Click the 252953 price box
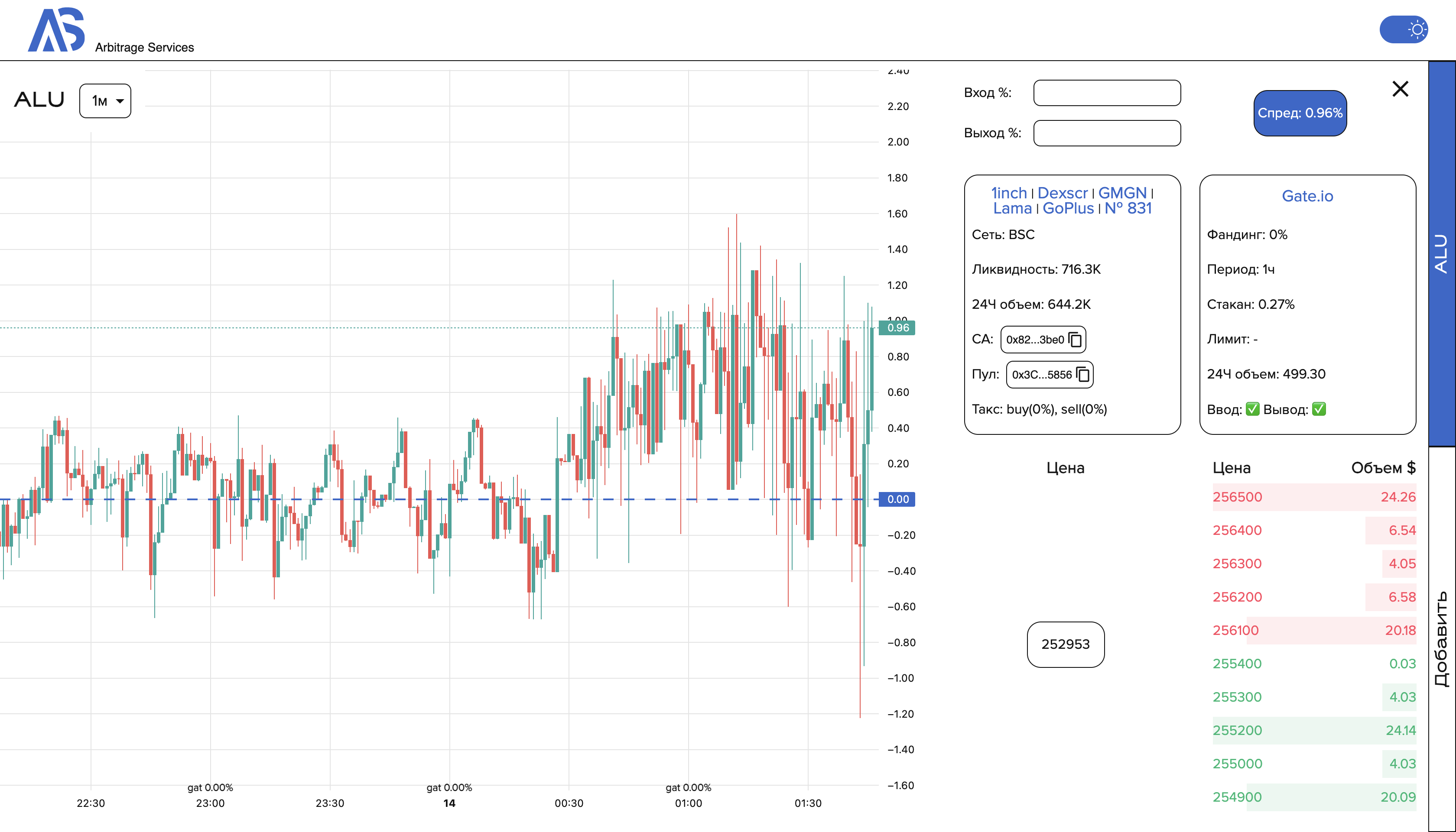 click(x=1065, y=644)
